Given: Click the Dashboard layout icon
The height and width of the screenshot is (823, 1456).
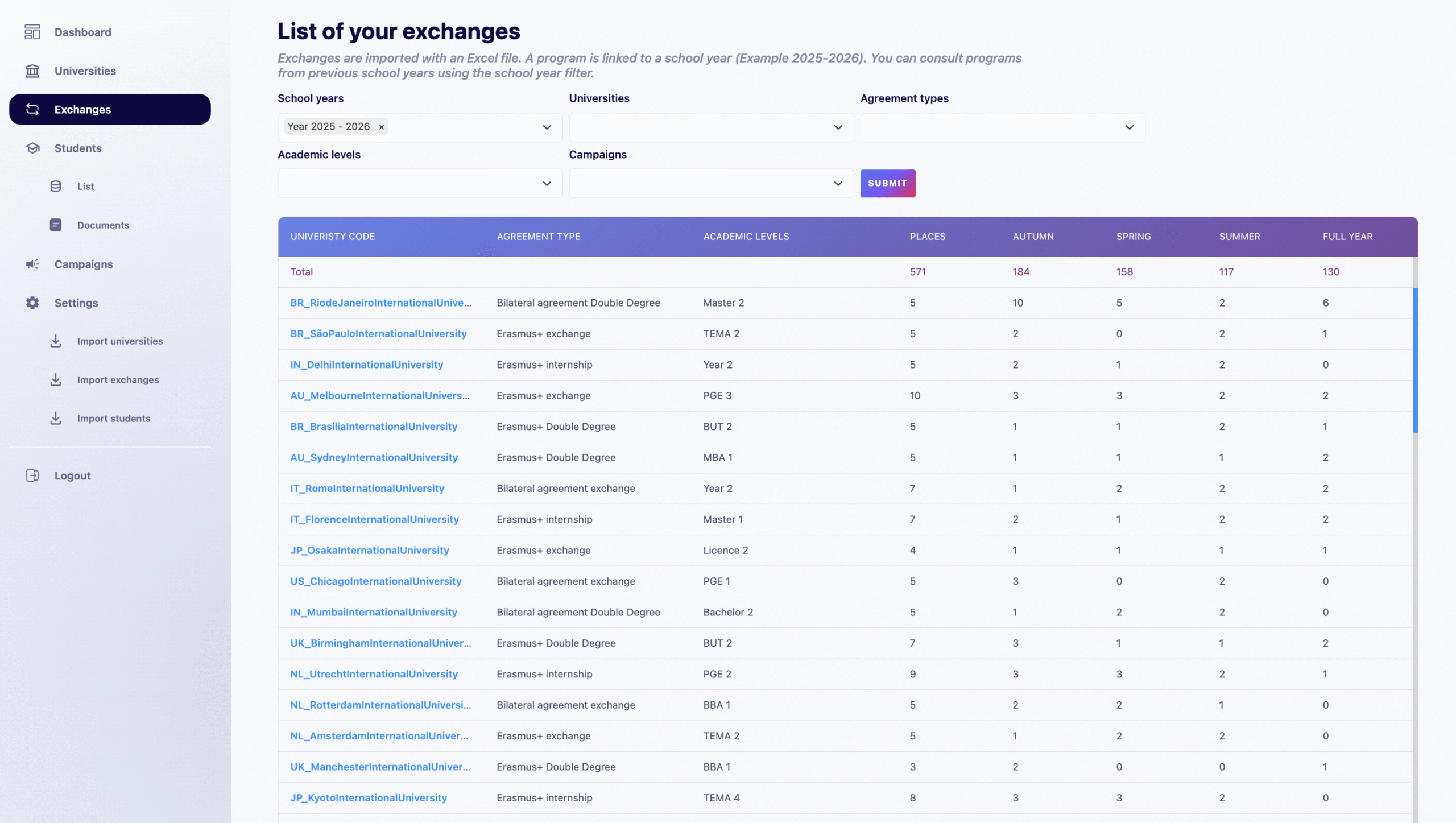Looking at the screenshot, I should click(x=32, y=32).
